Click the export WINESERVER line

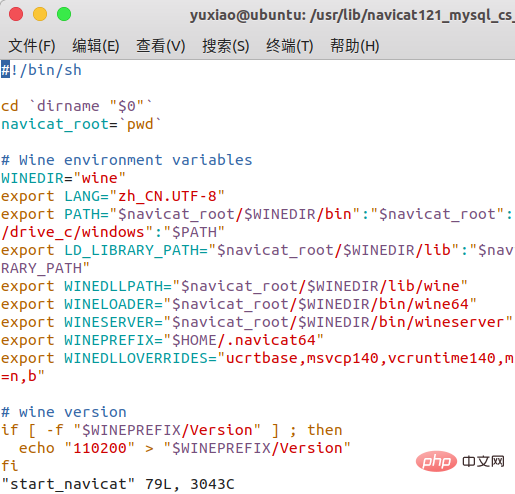(x=257, y=322)
